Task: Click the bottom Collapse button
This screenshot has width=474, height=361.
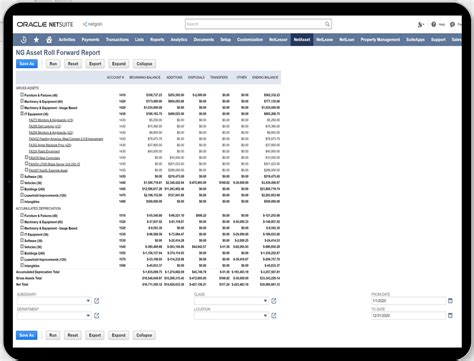Action: coord(144,335)
